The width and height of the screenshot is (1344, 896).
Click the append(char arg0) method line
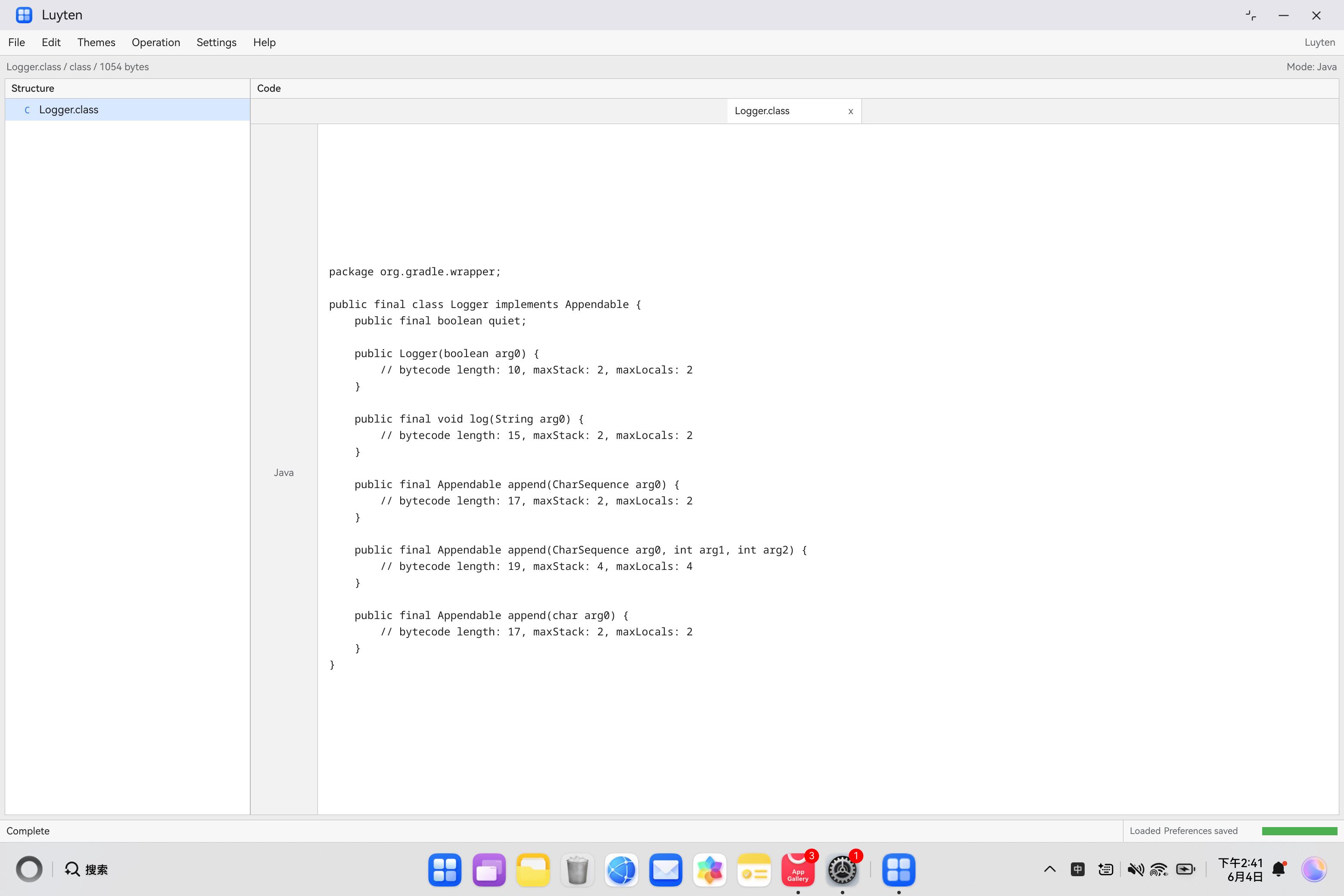pos(492,616)
